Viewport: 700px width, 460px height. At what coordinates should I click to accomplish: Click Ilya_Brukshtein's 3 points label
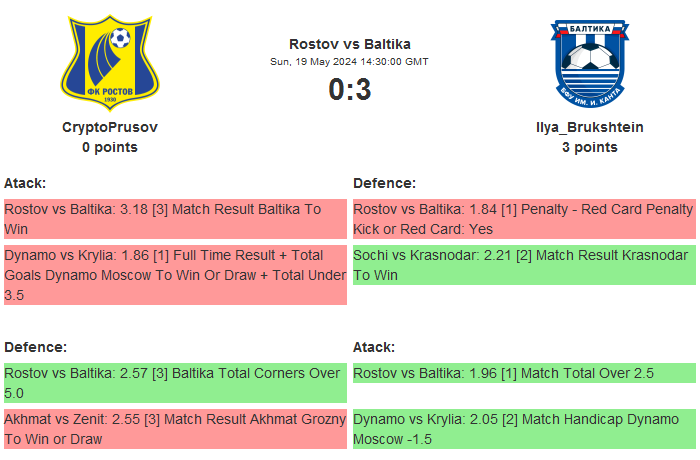pyautogui.click(x=589, y=147)
